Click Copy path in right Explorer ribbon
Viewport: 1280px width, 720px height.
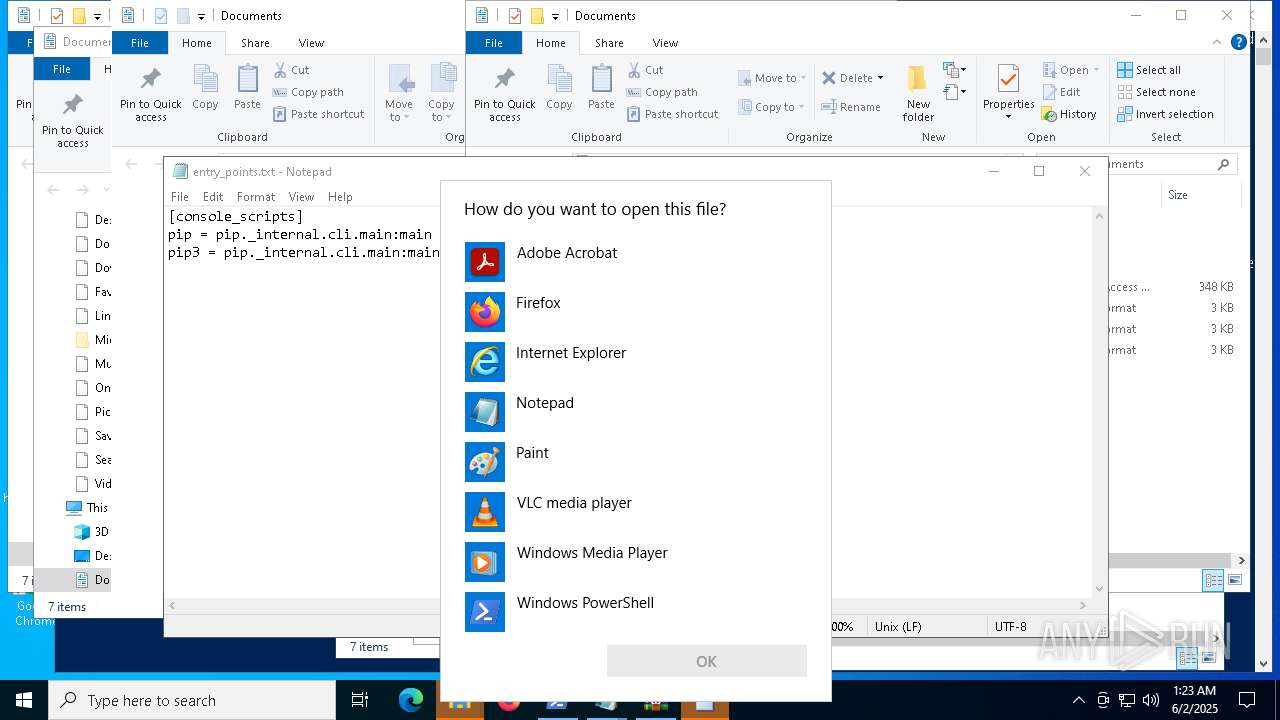click(661, 92)
